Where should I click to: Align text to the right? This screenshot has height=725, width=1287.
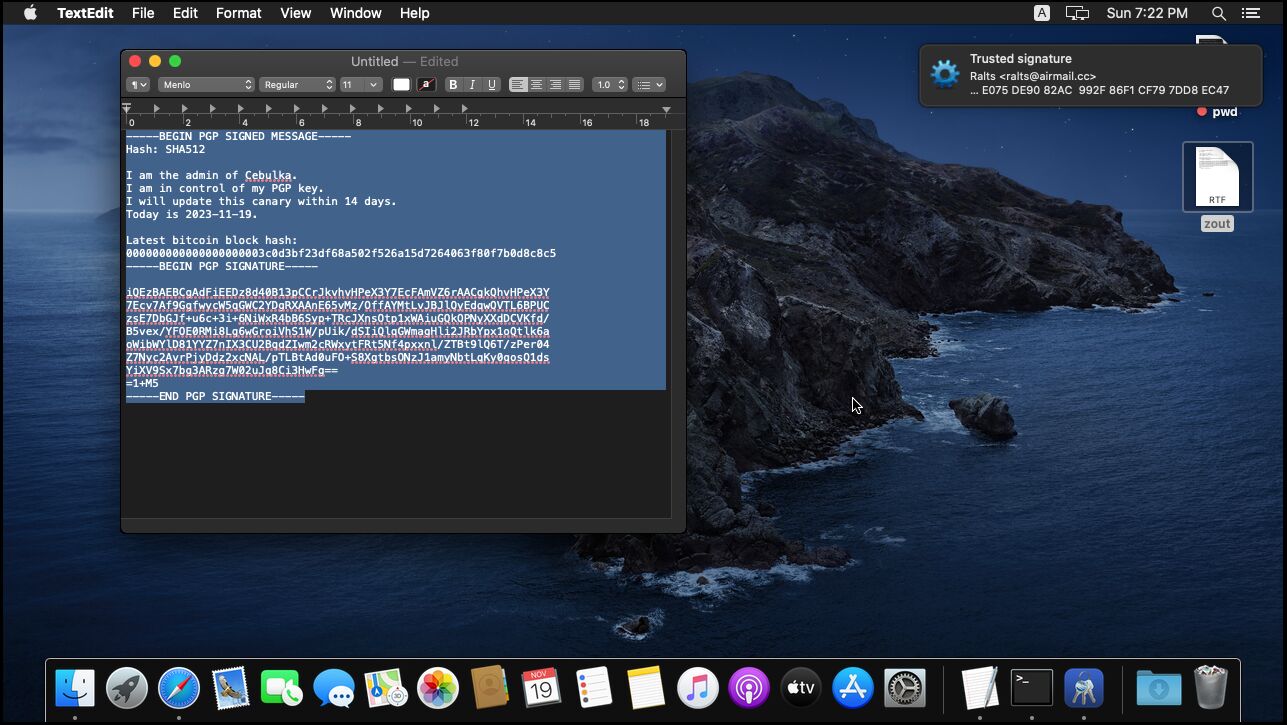(x=556, y=85)
